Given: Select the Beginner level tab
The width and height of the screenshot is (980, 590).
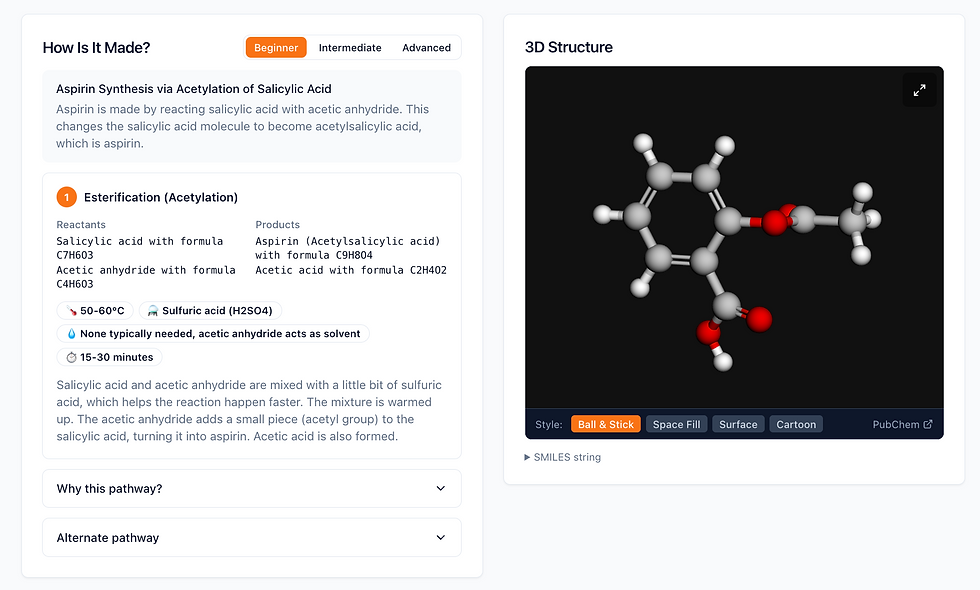Looking at the screenshot, I should [276, 48].
